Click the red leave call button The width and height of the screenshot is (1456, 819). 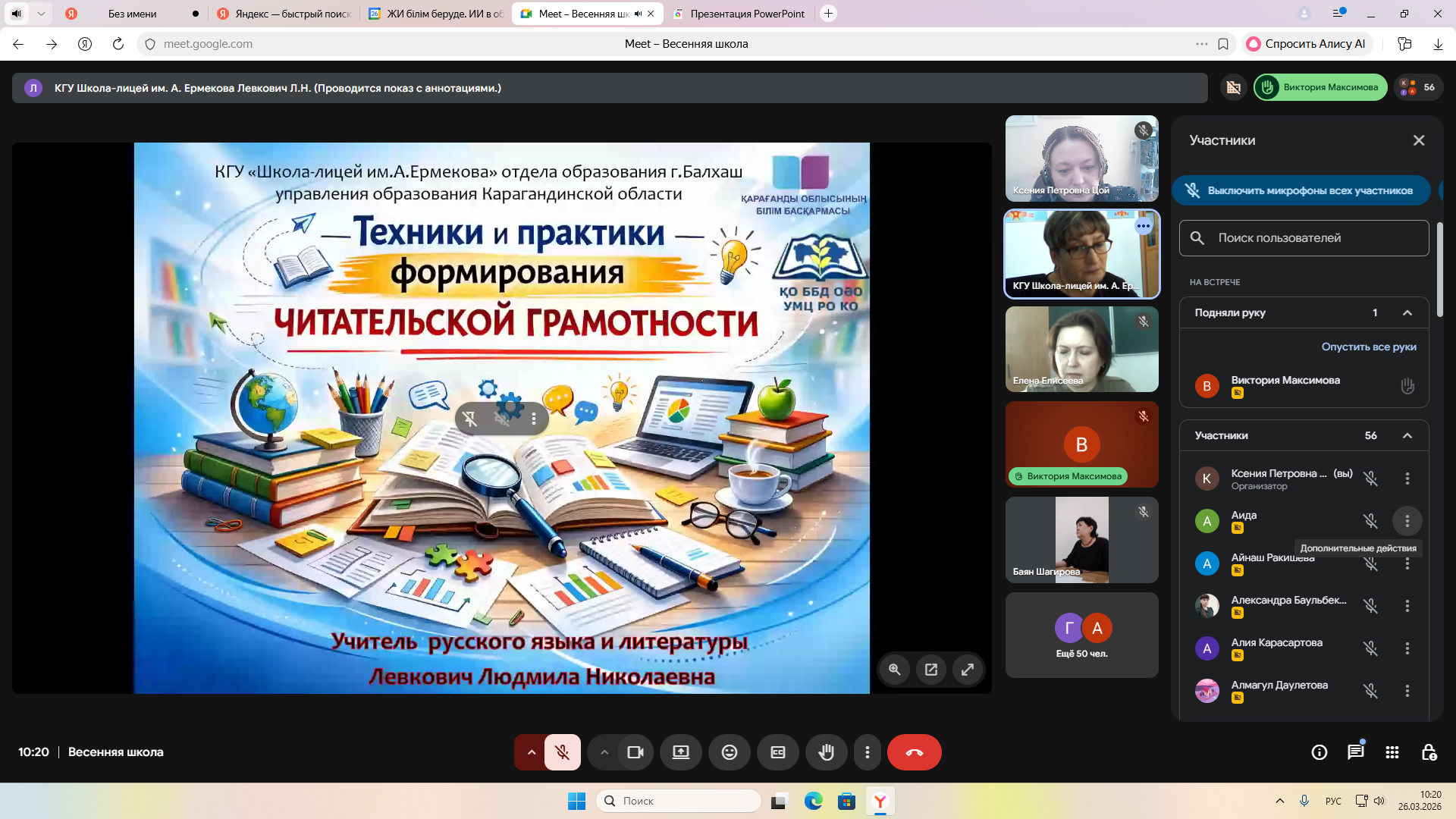[x=914, y=752]
